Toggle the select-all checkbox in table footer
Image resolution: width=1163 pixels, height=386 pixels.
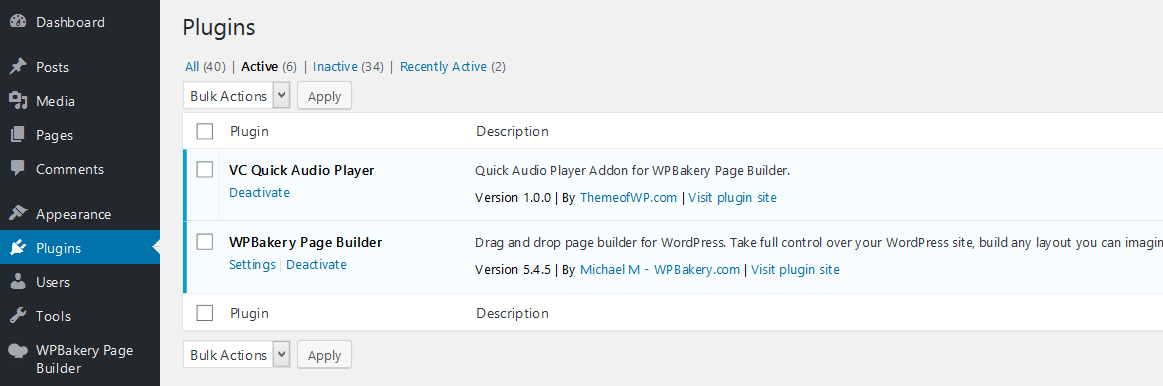tap(205, 313)
